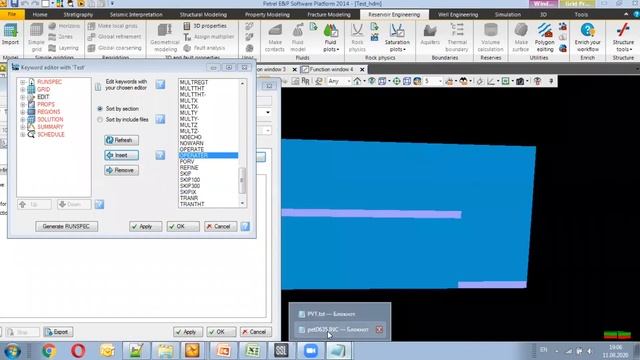Click the target crosshair icon in window toolbar

tap(396, 81)
